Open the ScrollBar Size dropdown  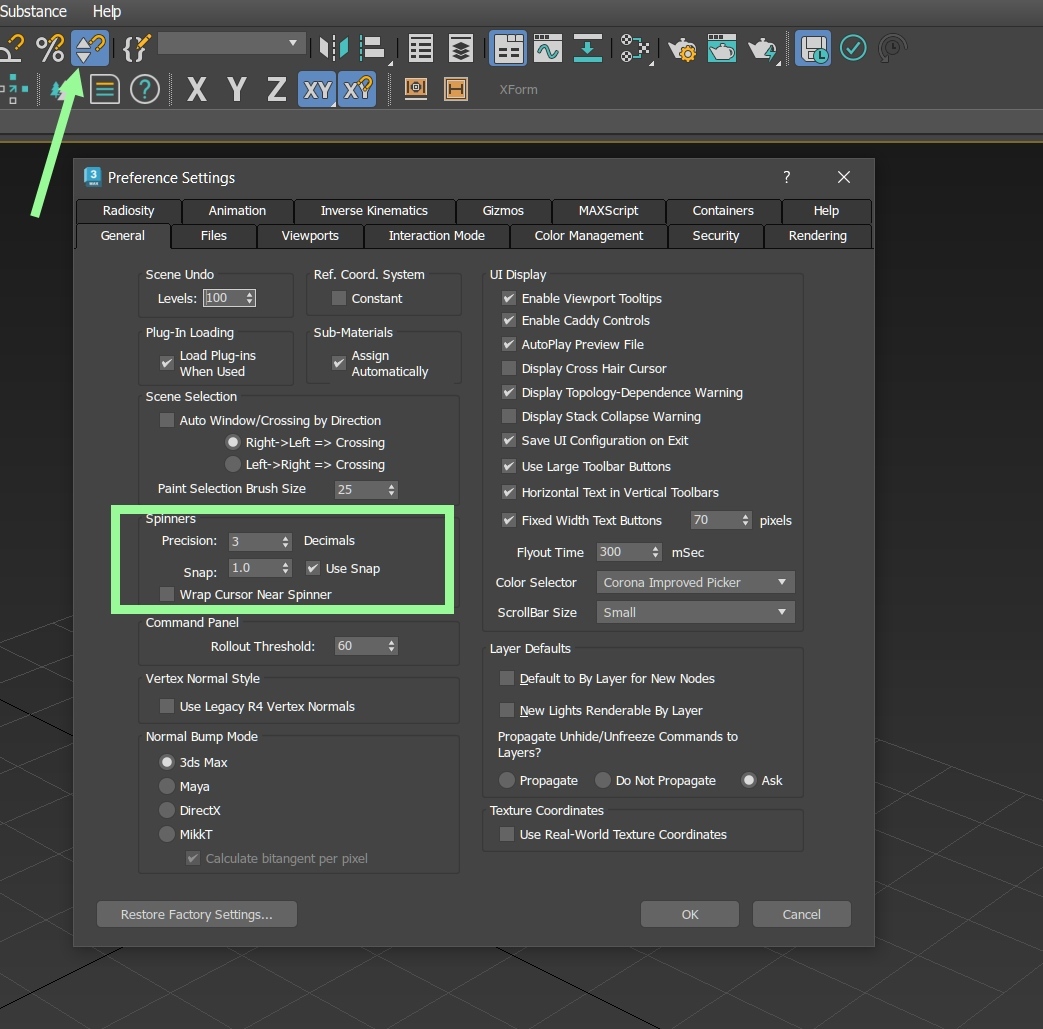[x=695, y=612]
